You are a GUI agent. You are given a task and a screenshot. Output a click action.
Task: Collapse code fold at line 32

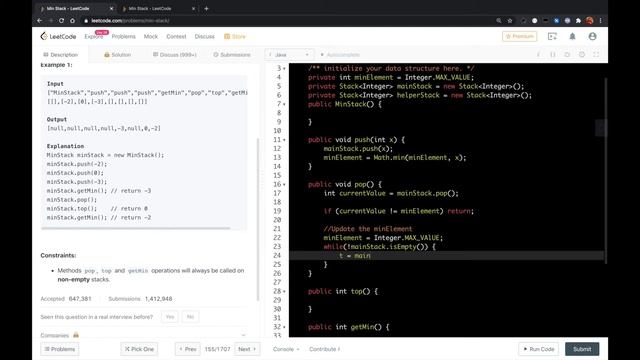pos(284,327)
